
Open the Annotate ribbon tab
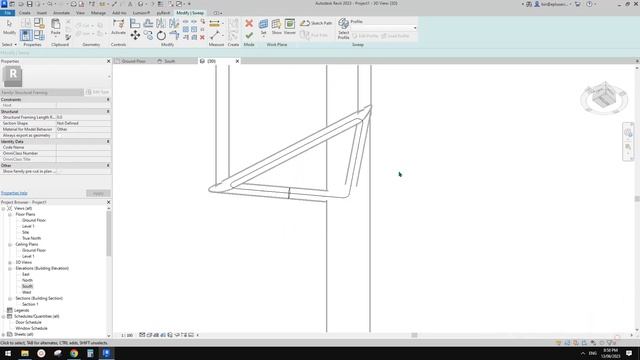click(61, 13)
